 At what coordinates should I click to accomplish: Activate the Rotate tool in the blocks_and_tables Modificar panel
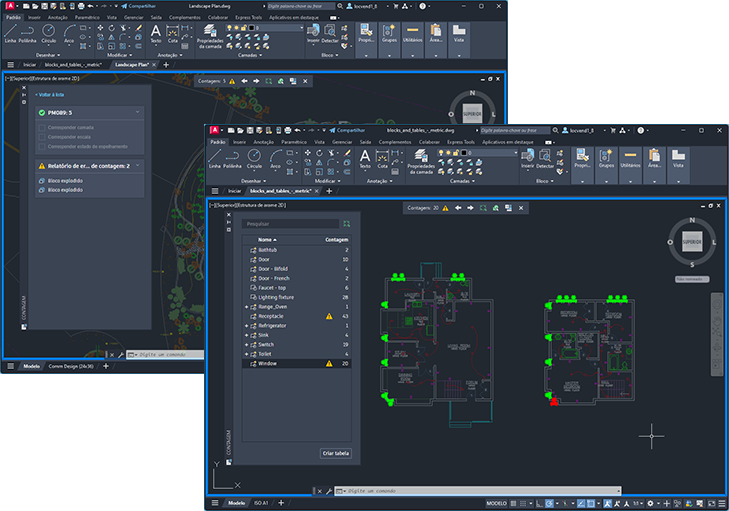[319, 153]
